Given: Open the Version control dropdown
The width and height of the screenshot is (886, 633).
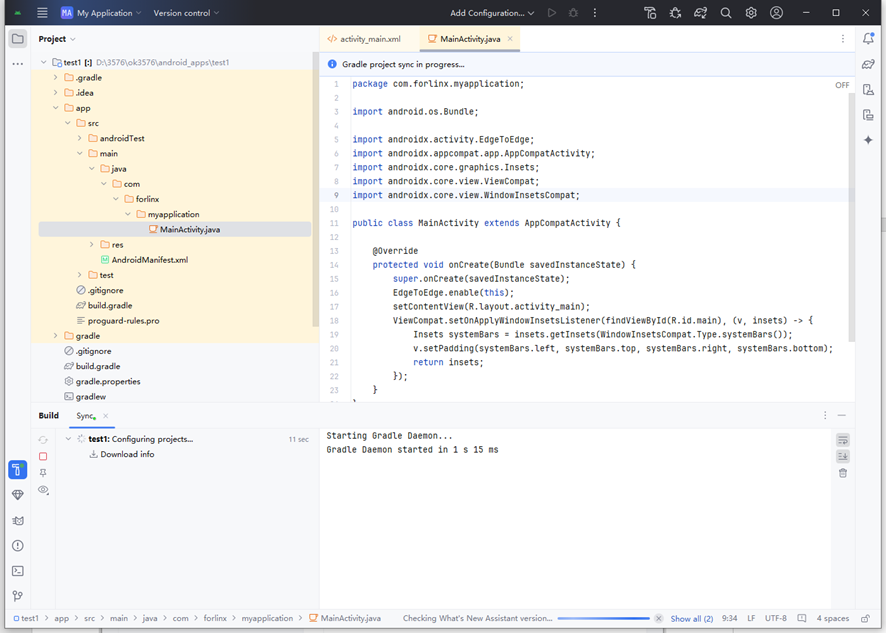Looking at the screenshot, I should coord(186,12).
